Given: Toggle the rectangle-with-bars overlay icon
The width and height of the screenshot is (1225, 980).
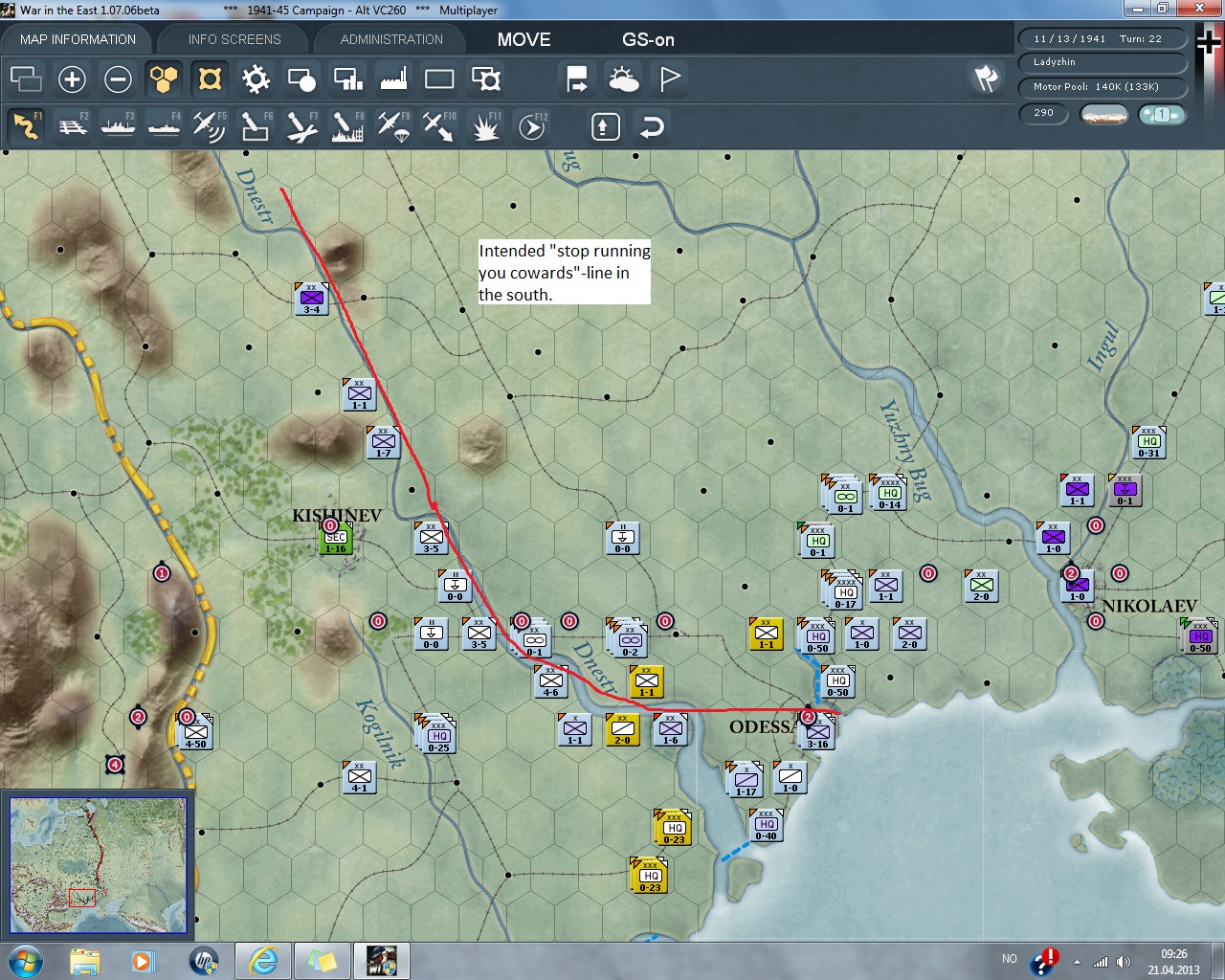Looking at the screenshot, I should click(x=347, y=78).
